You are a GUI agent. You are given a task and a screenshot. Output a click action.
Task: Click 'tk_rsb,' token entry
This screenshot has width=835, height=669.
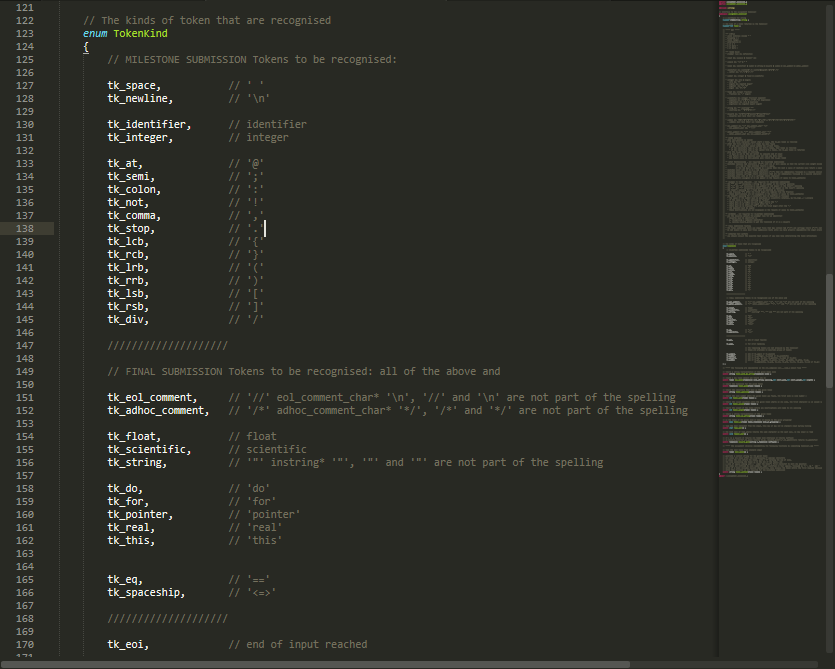click(x=128, y=306)
